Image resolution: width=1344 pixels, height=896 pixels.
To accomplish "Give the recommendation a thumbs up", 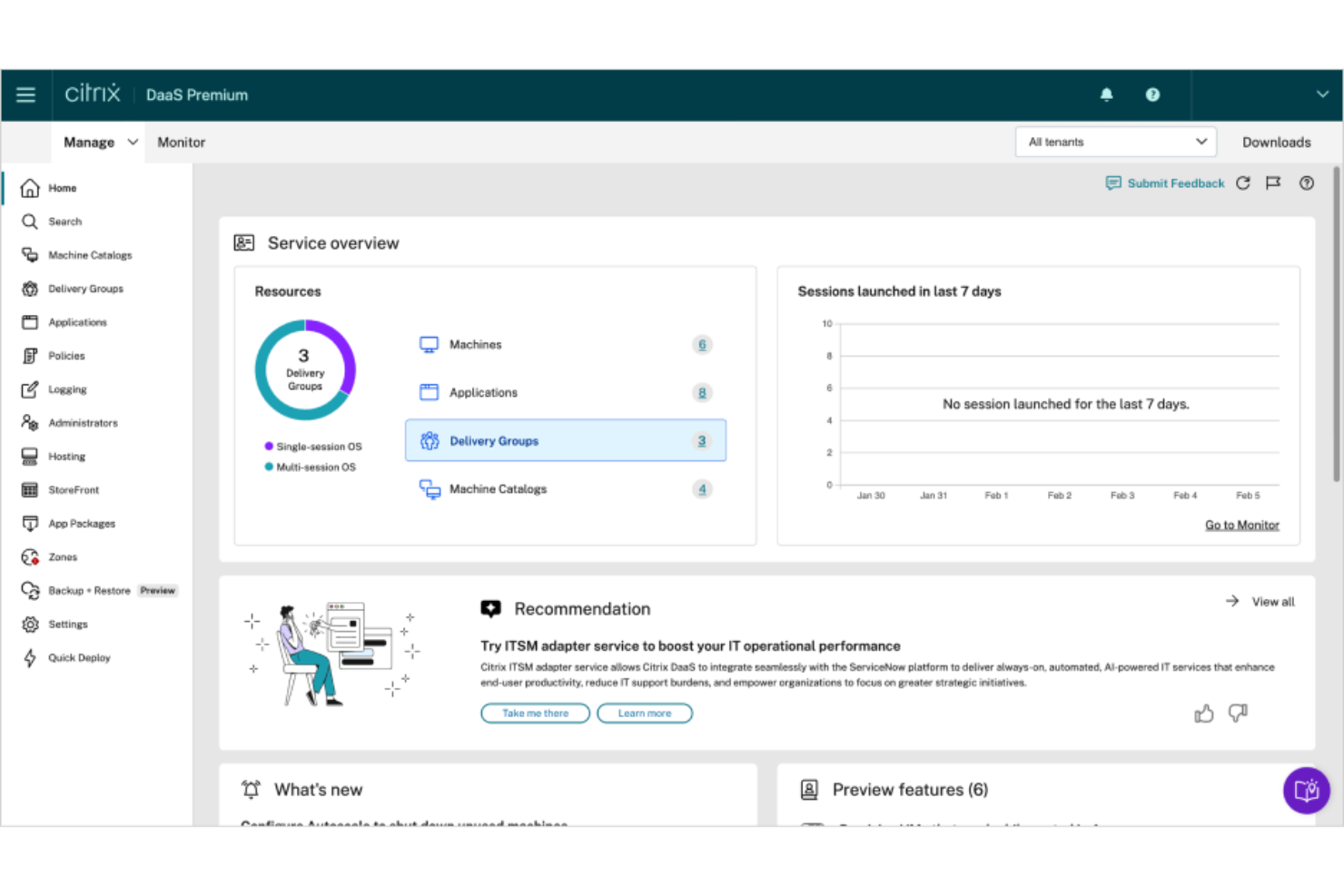I will tap(1204, 714).
